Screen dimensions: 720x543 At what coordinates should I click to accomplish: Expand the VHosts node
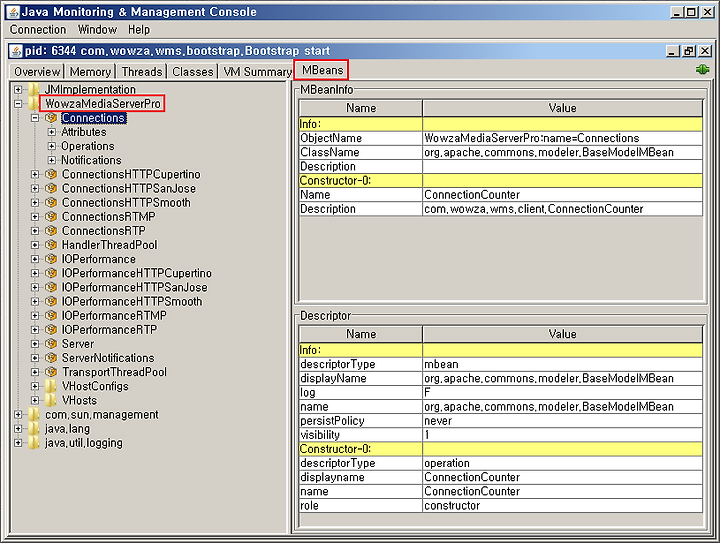[x=35, y=400]
